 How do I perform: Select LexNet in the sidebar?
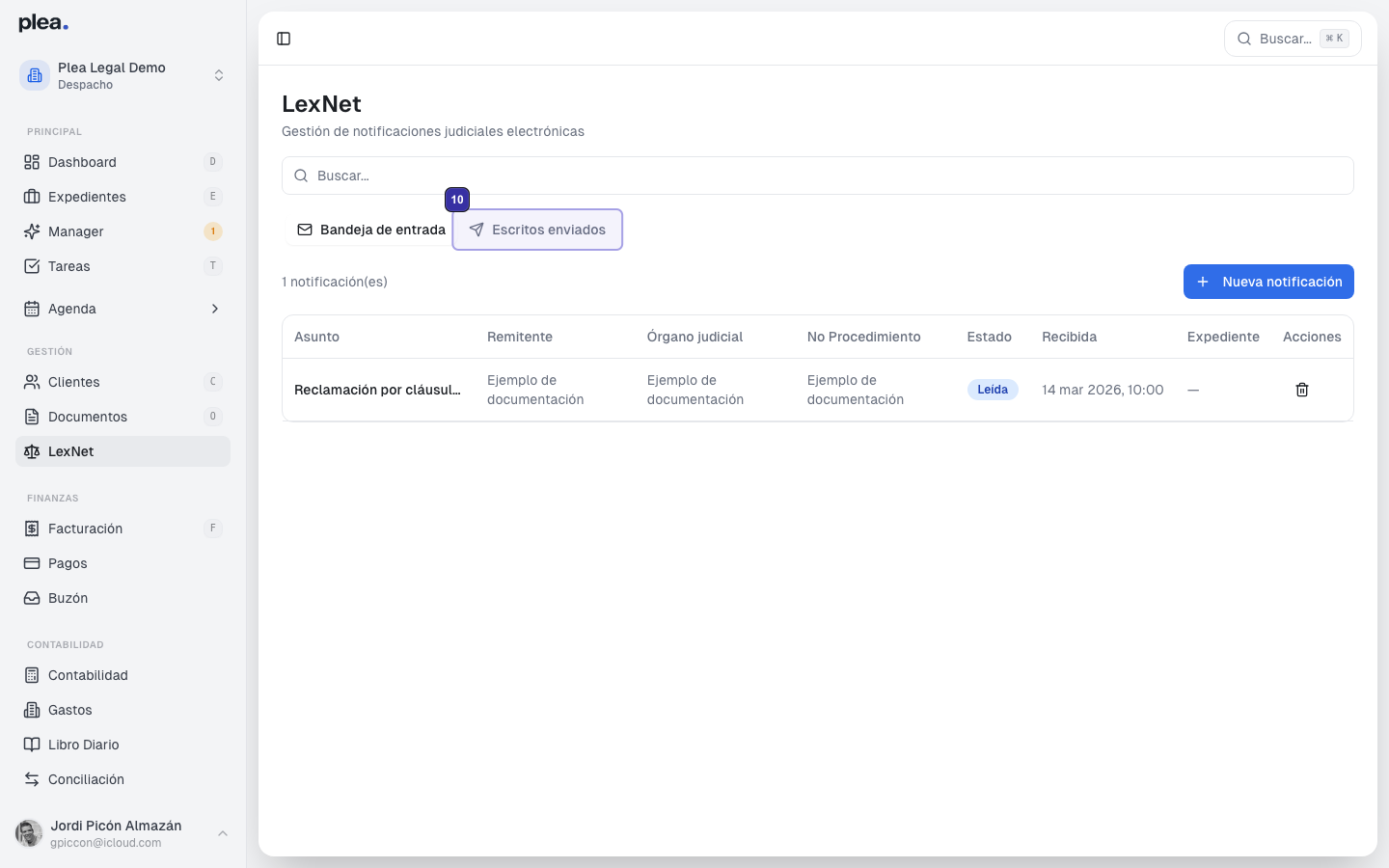(123, 451)
